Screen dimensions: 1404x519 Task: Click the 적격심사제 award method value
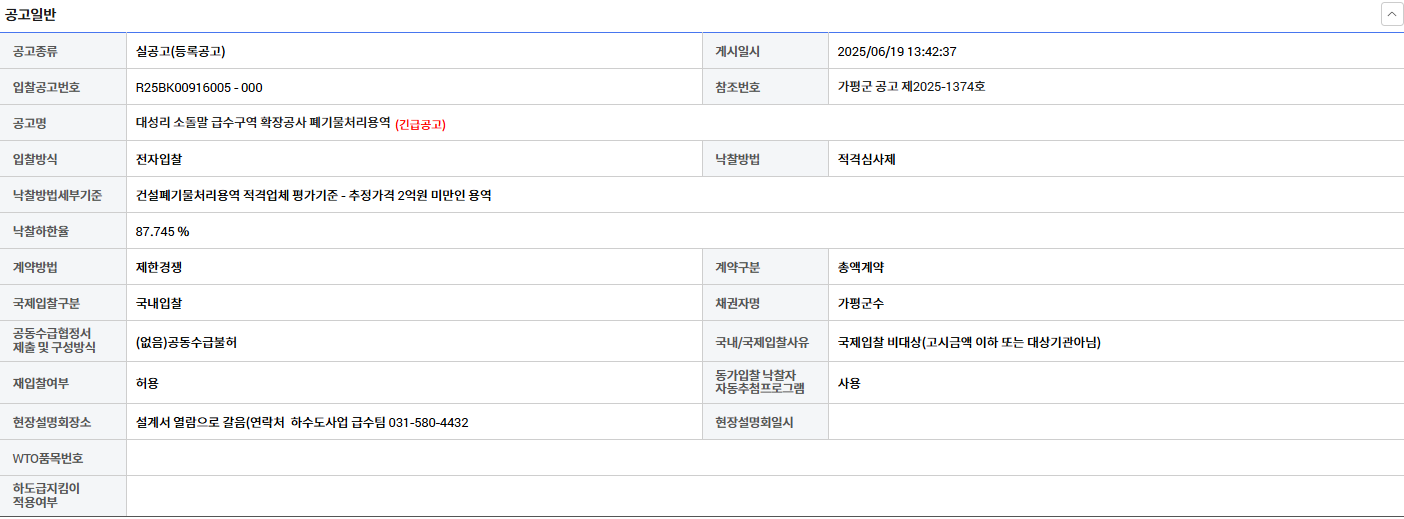click(x=866, y=159)
